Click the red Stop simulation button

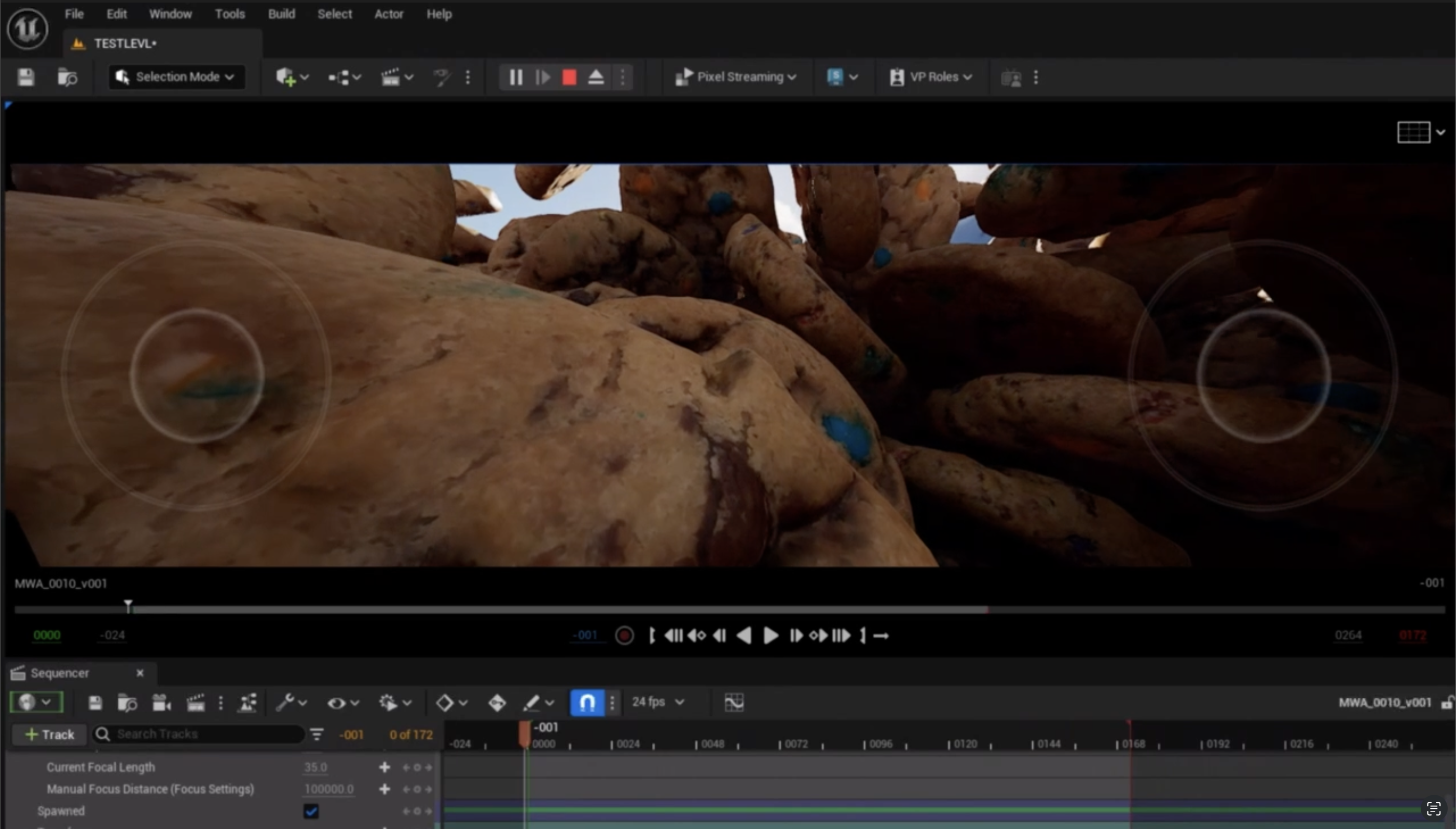(x=569, y=77)
